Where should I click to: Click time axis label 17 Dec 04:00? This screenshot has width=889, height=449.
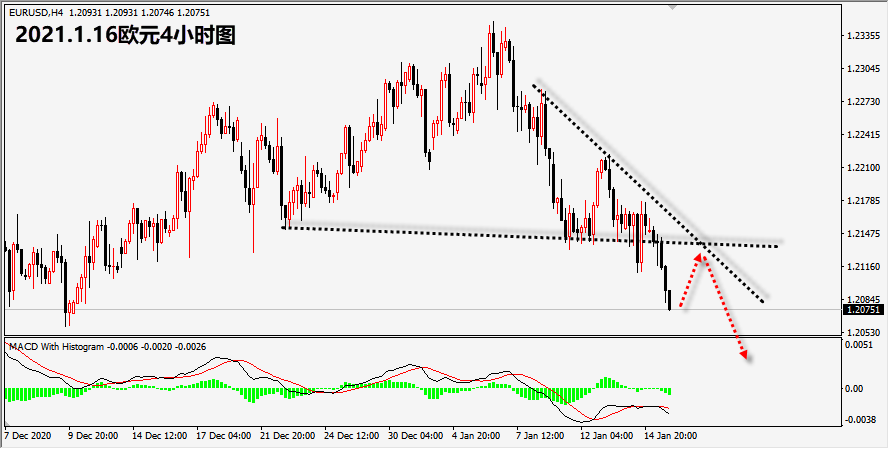click(x=223, y=436)
